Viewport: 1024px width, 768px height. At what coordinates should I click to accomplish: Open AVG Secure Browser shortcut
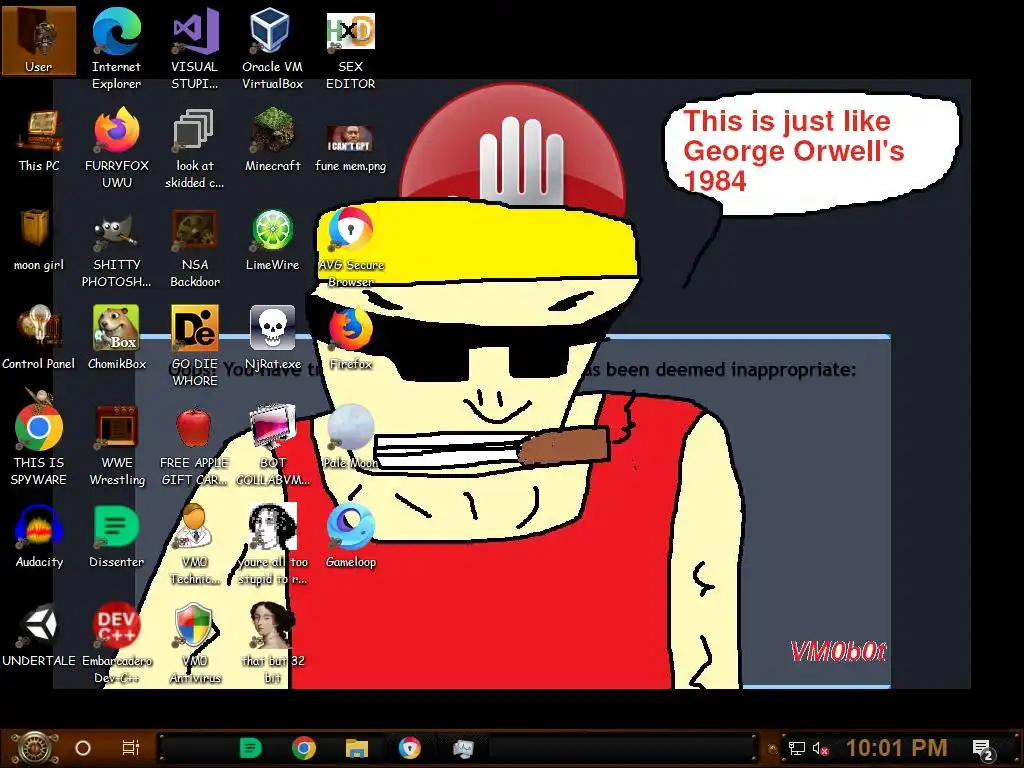click(351, 248)
